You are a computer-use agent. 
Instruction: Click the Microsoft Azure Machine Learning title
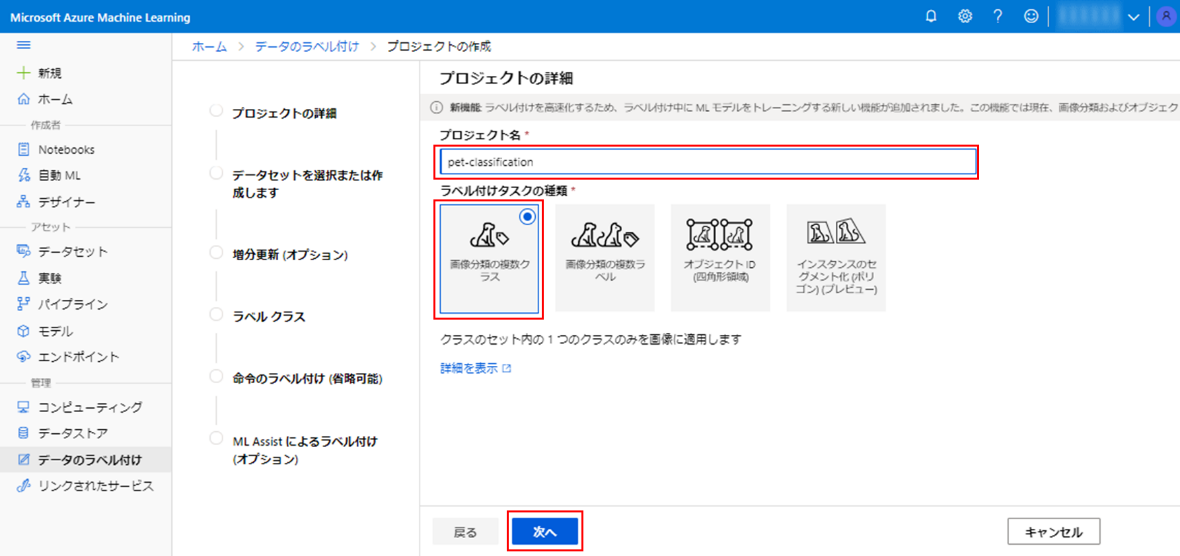[100, 17]
